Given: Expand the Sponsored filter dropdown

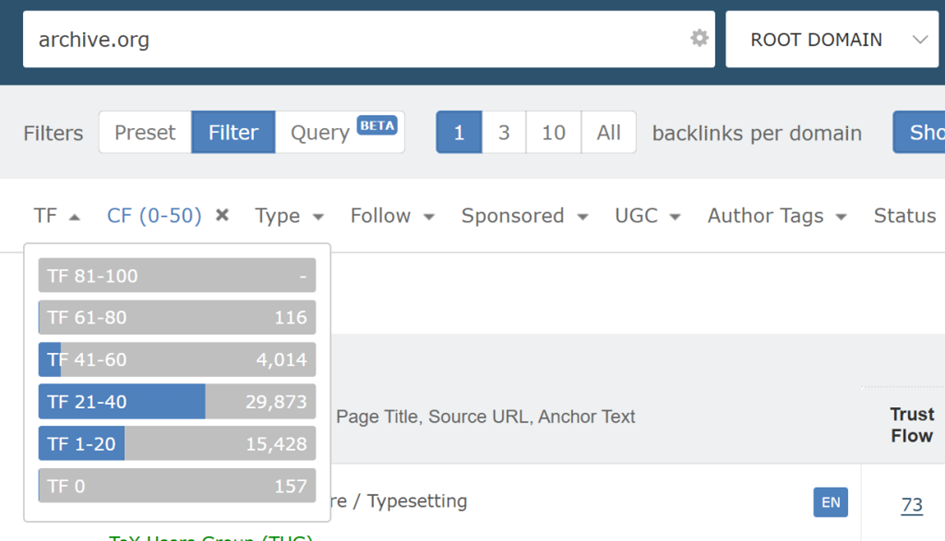Looking at the screenshot, I should click(x=524, y=216).
